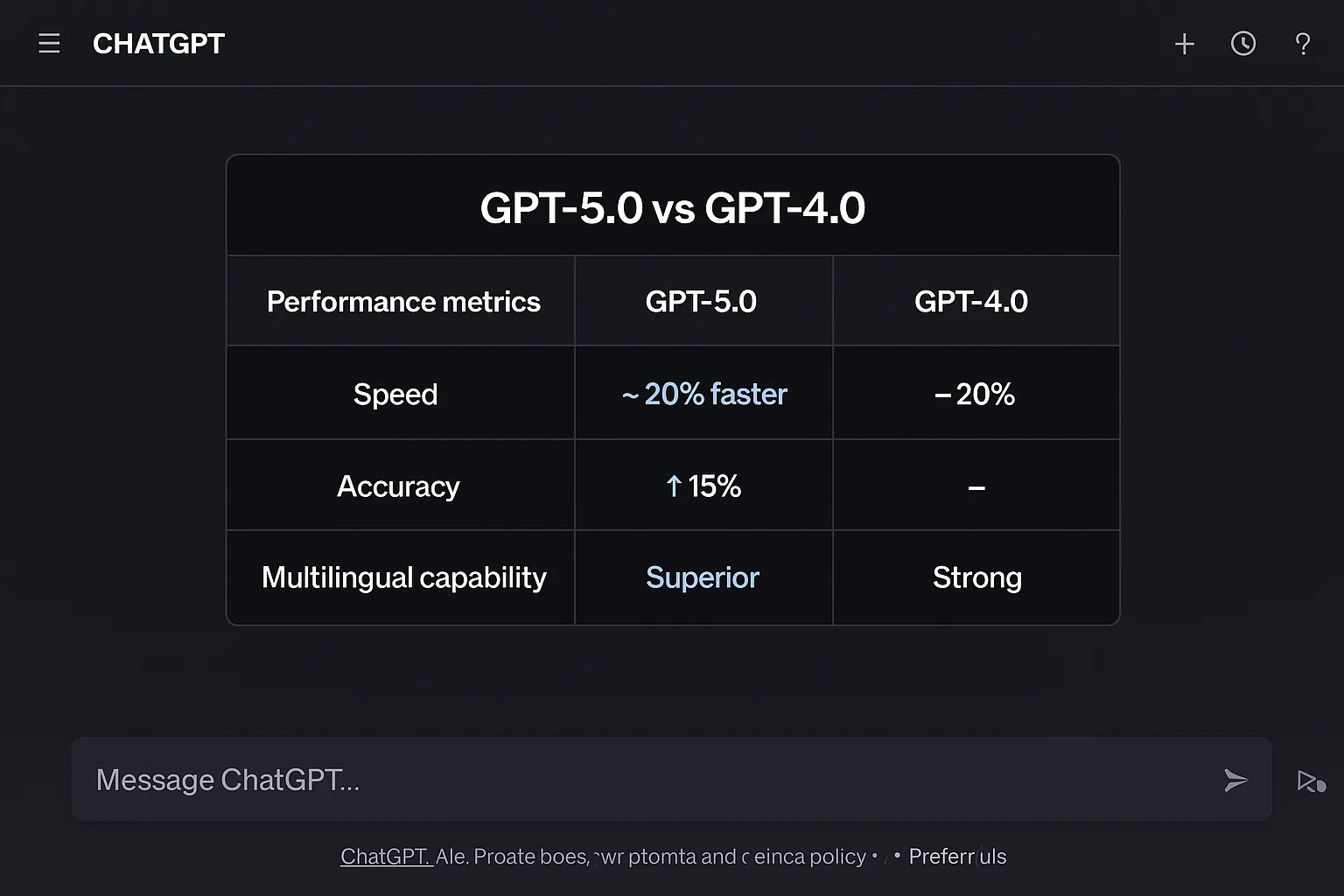Click the ~20% faster cell
Image resolution: width=1344 pixels, height=896 pixels.
(x=704, y=395)
